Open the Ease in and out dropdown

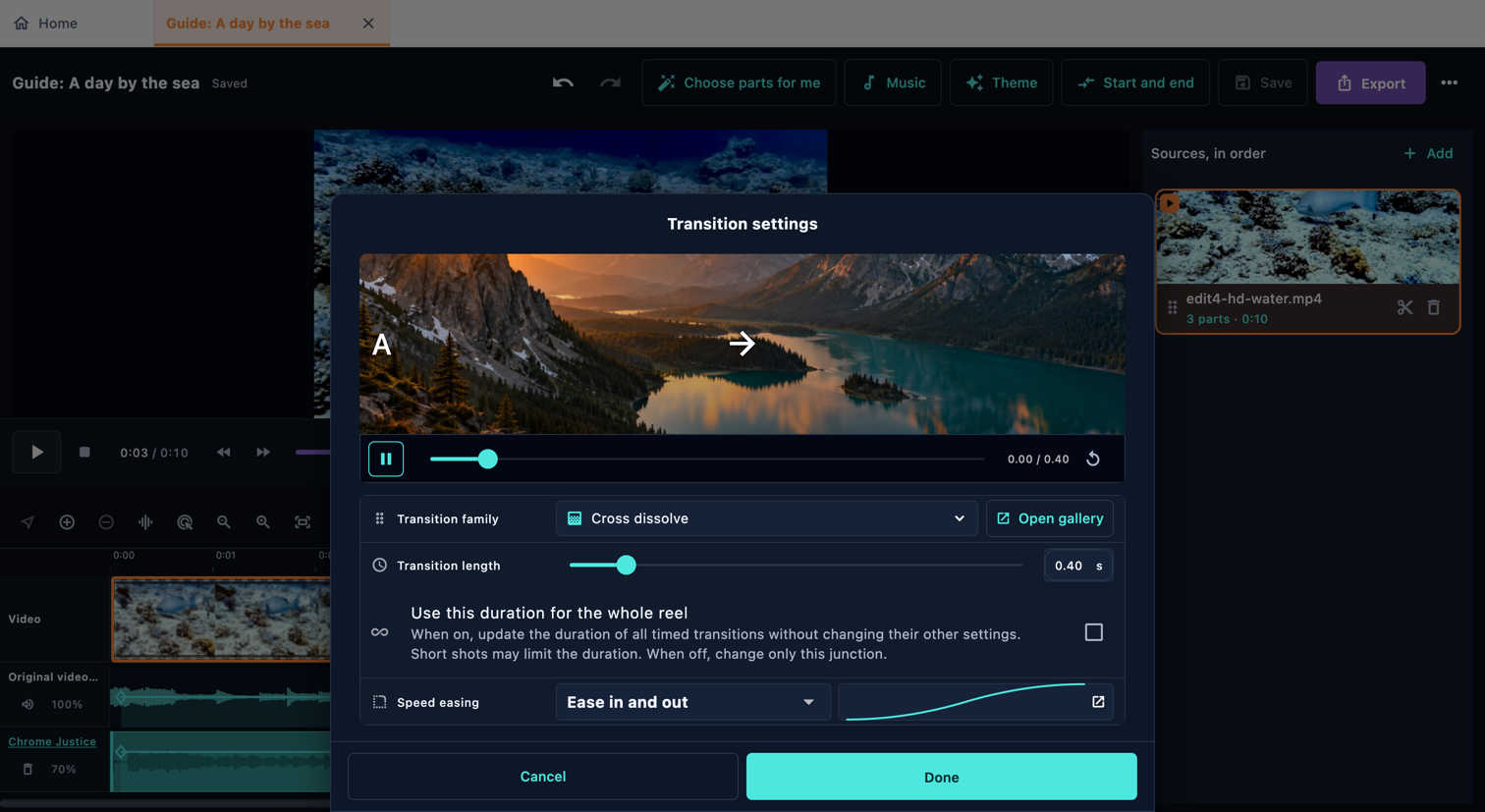coord(693,702)
